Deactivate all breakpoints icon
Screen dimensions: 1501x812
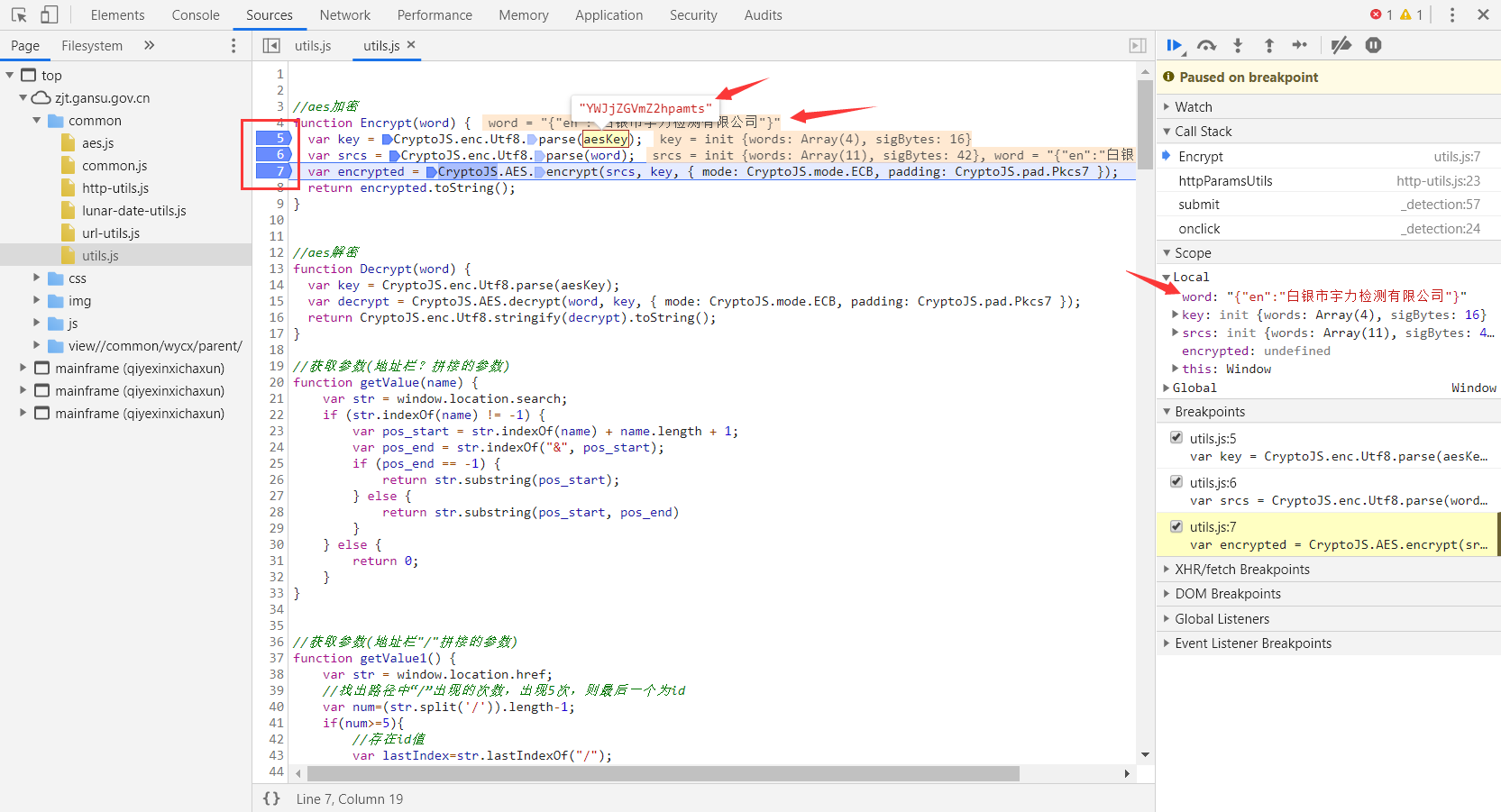coord(1341,46)
